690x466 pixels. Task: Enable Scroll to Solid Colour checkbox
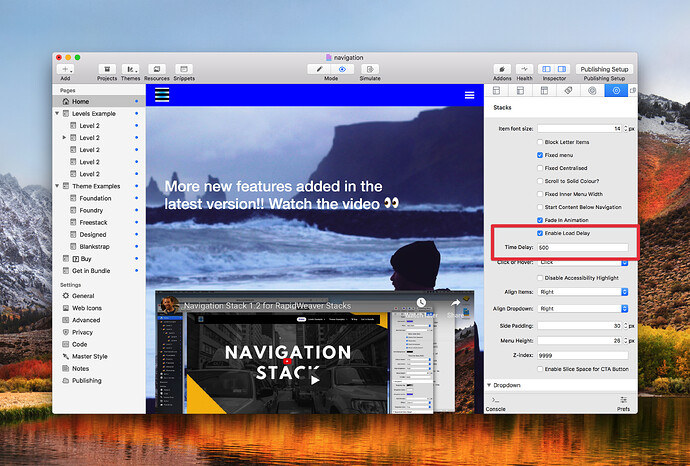pyautogui.click(x=540, y=181)
